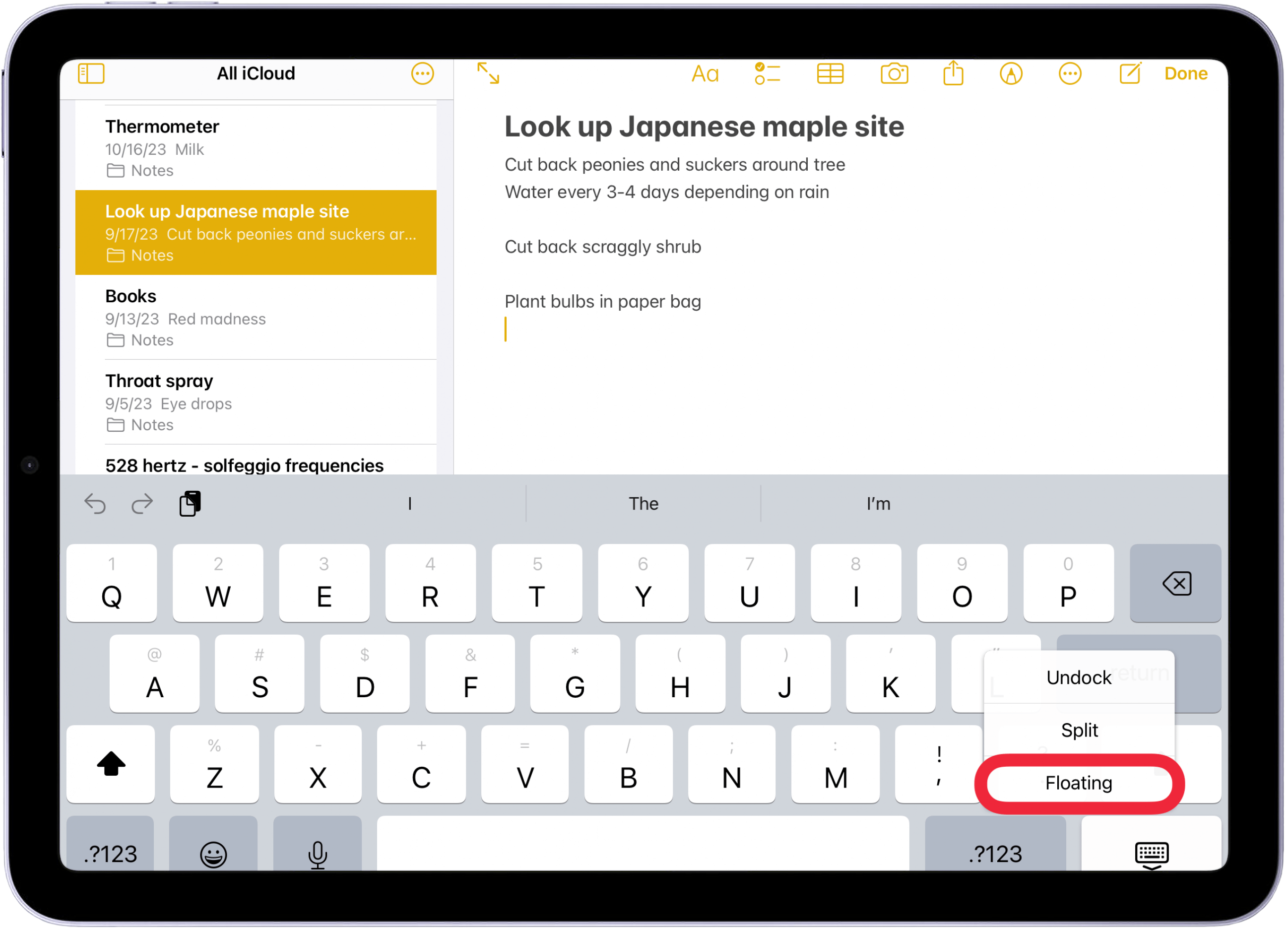Open the text formatting (Aa) menu
Viewport: 1288px width, 930px height.
[706, 73]
